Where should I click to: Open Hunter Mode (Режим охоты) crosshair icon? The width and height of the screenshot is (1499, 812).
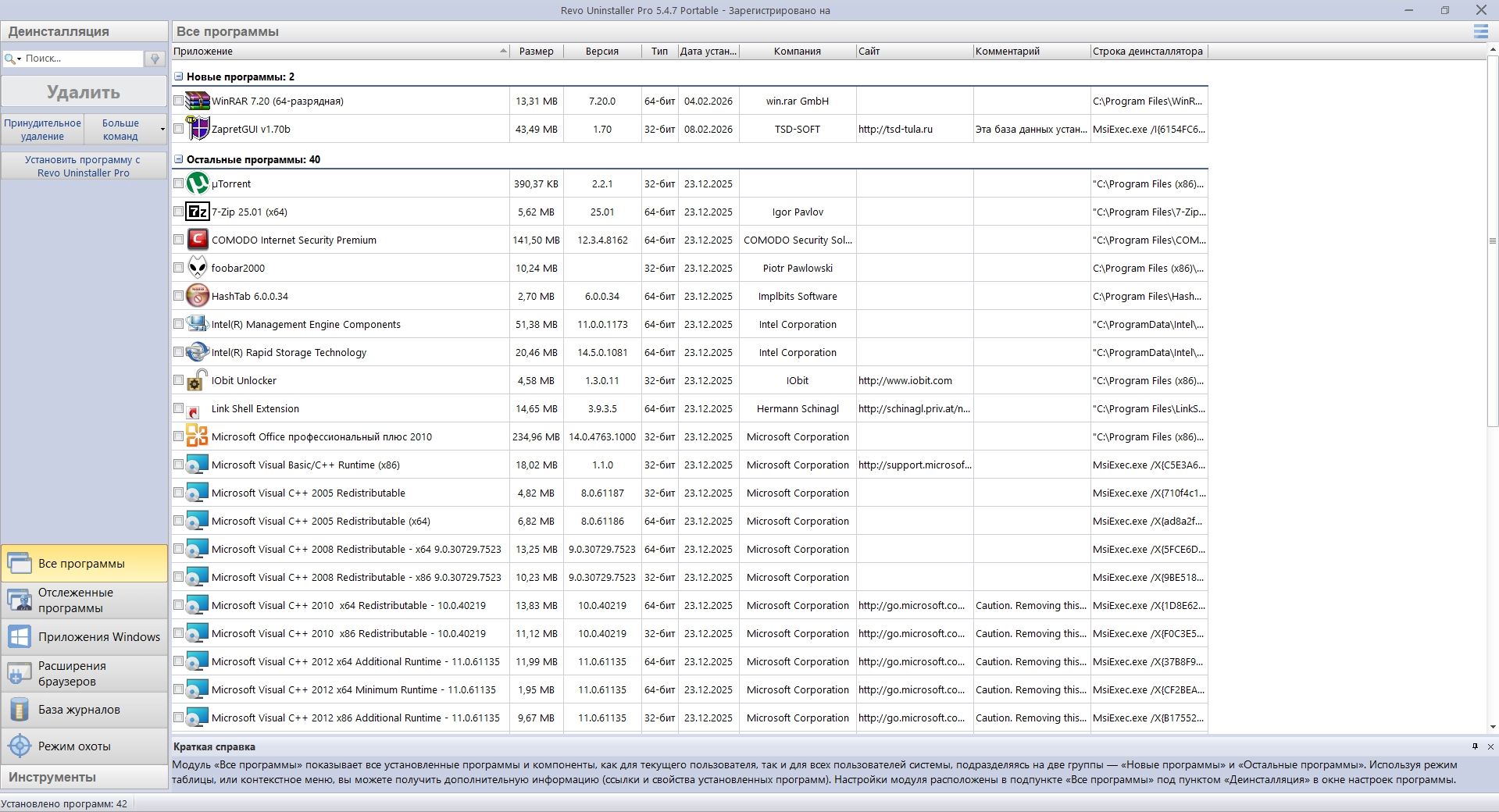[x=20, y=746]
